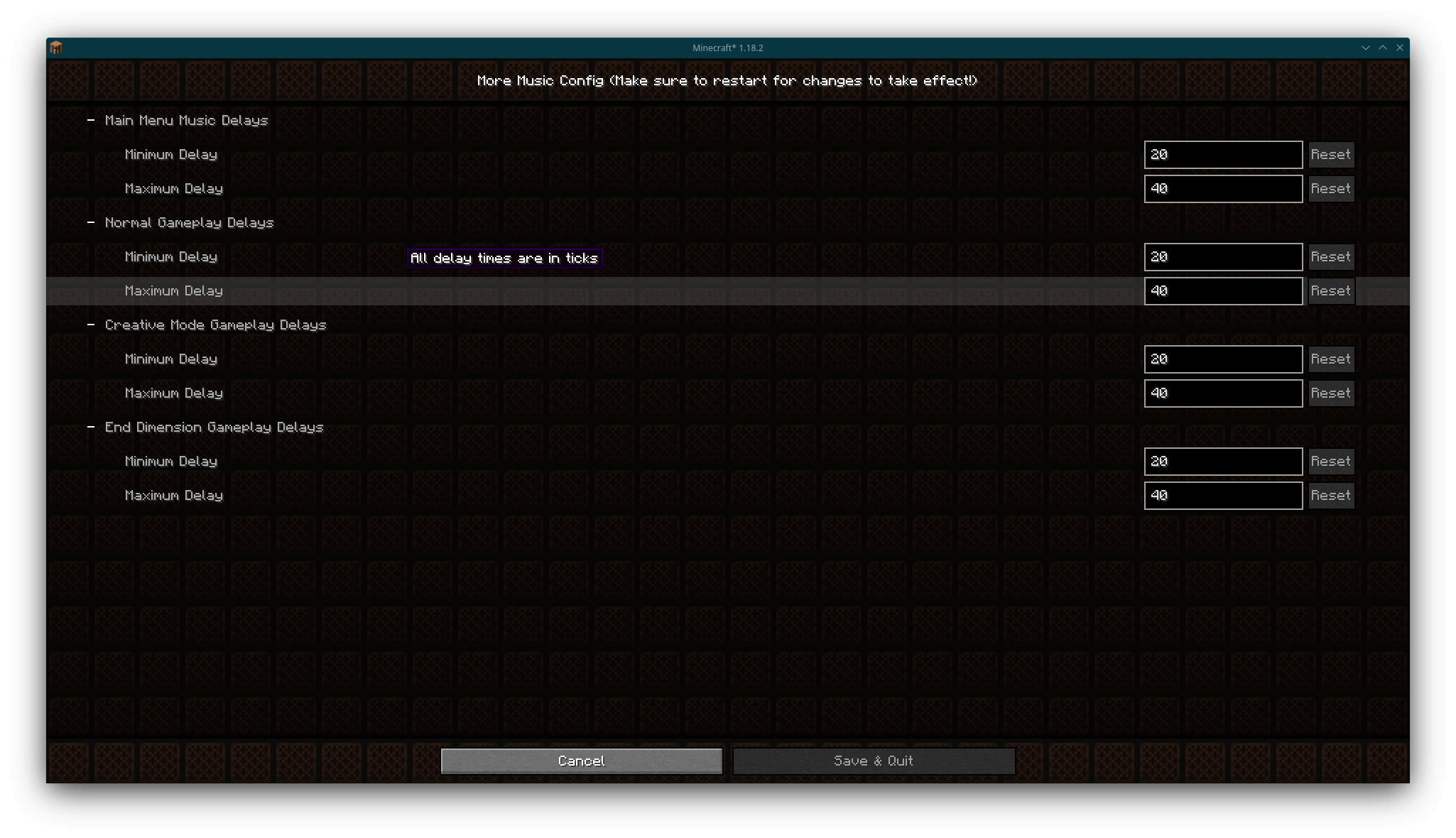Reset End Dimension Maximum Delay value
Screen dimensions: 1456x838
coord(1331,496)
